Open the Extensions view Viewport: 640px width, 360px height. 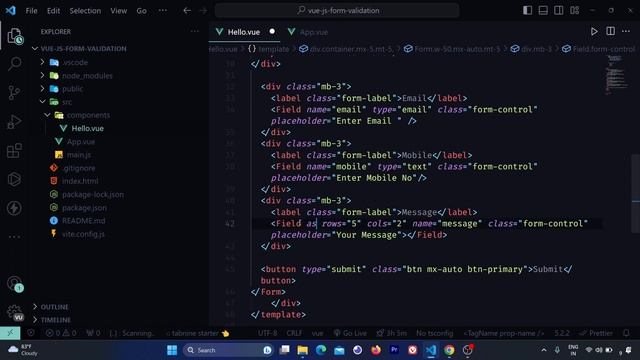(14, 151)
